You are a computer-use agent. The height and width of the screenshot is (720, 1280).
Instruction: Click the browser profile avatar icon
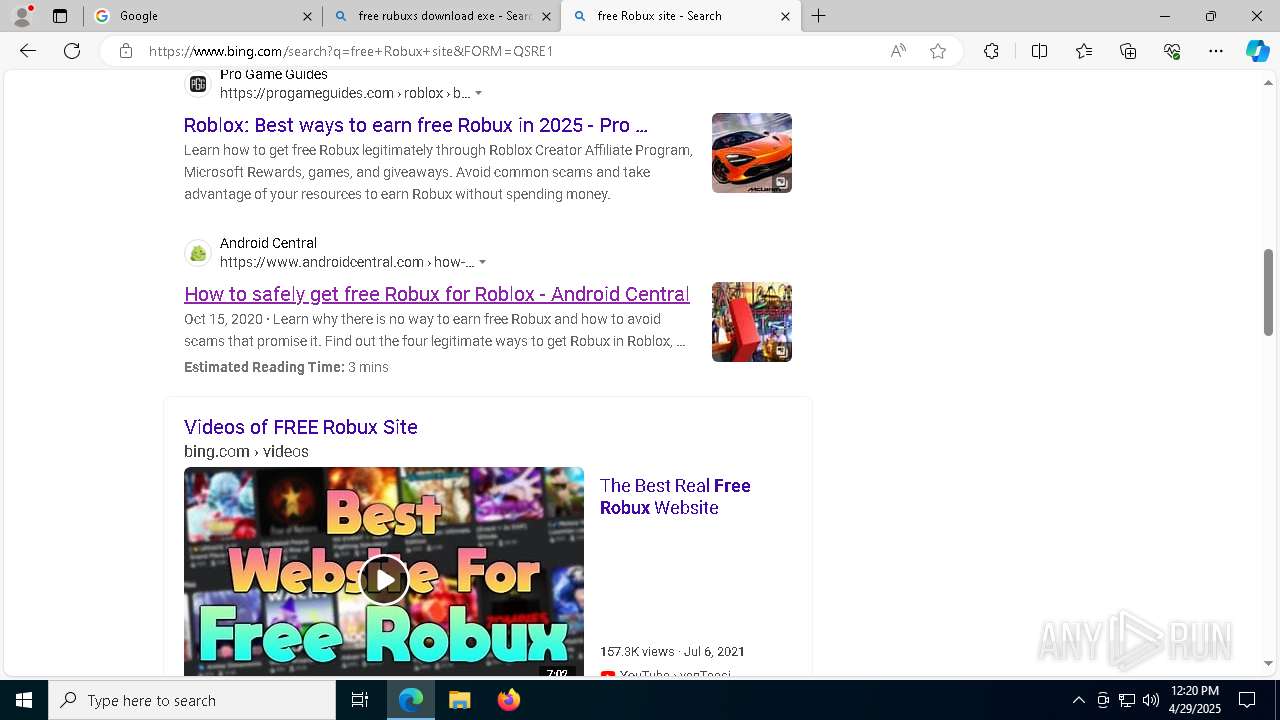coord(22,16)
